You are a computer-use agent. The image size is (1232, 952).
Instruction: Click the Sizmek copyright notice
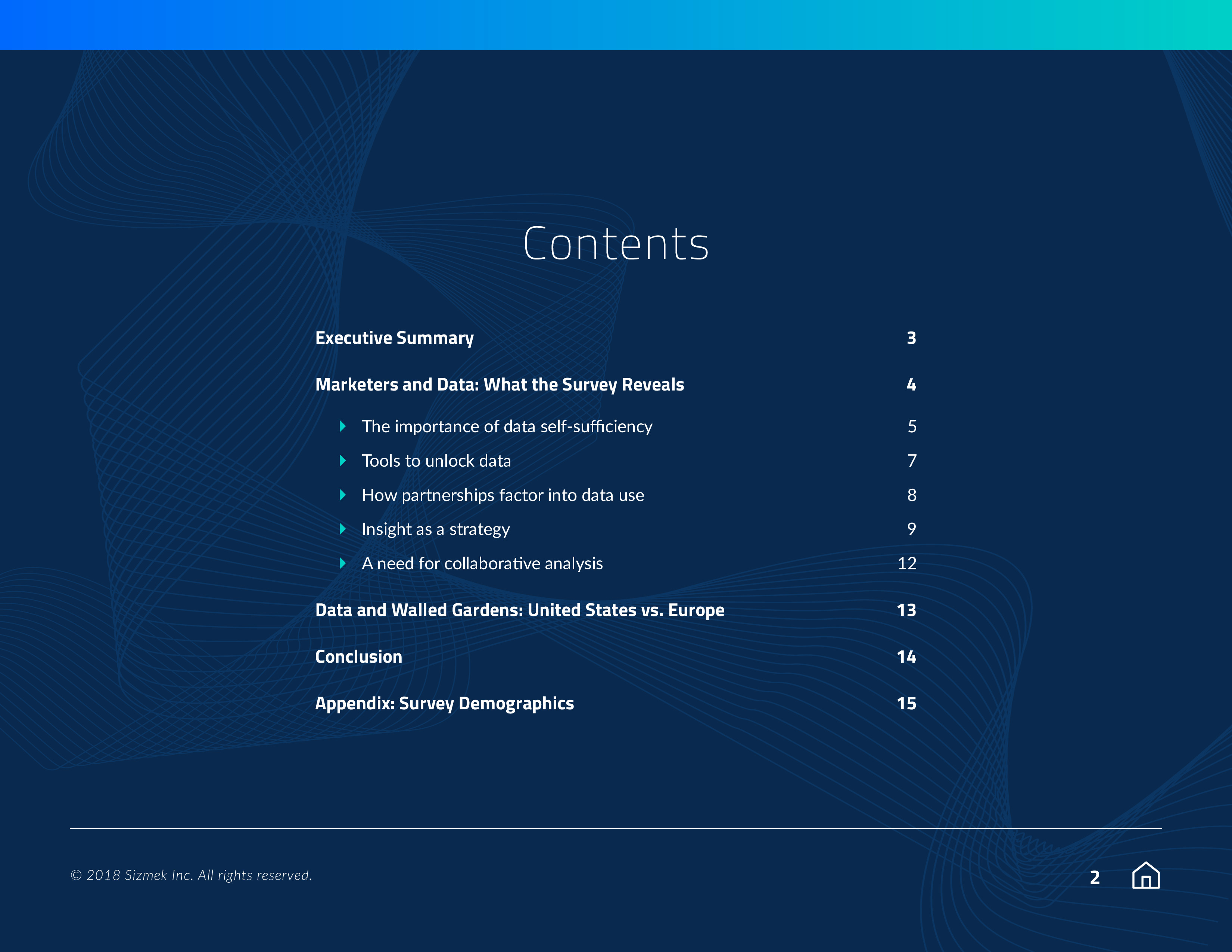click(x=191, y=875)
